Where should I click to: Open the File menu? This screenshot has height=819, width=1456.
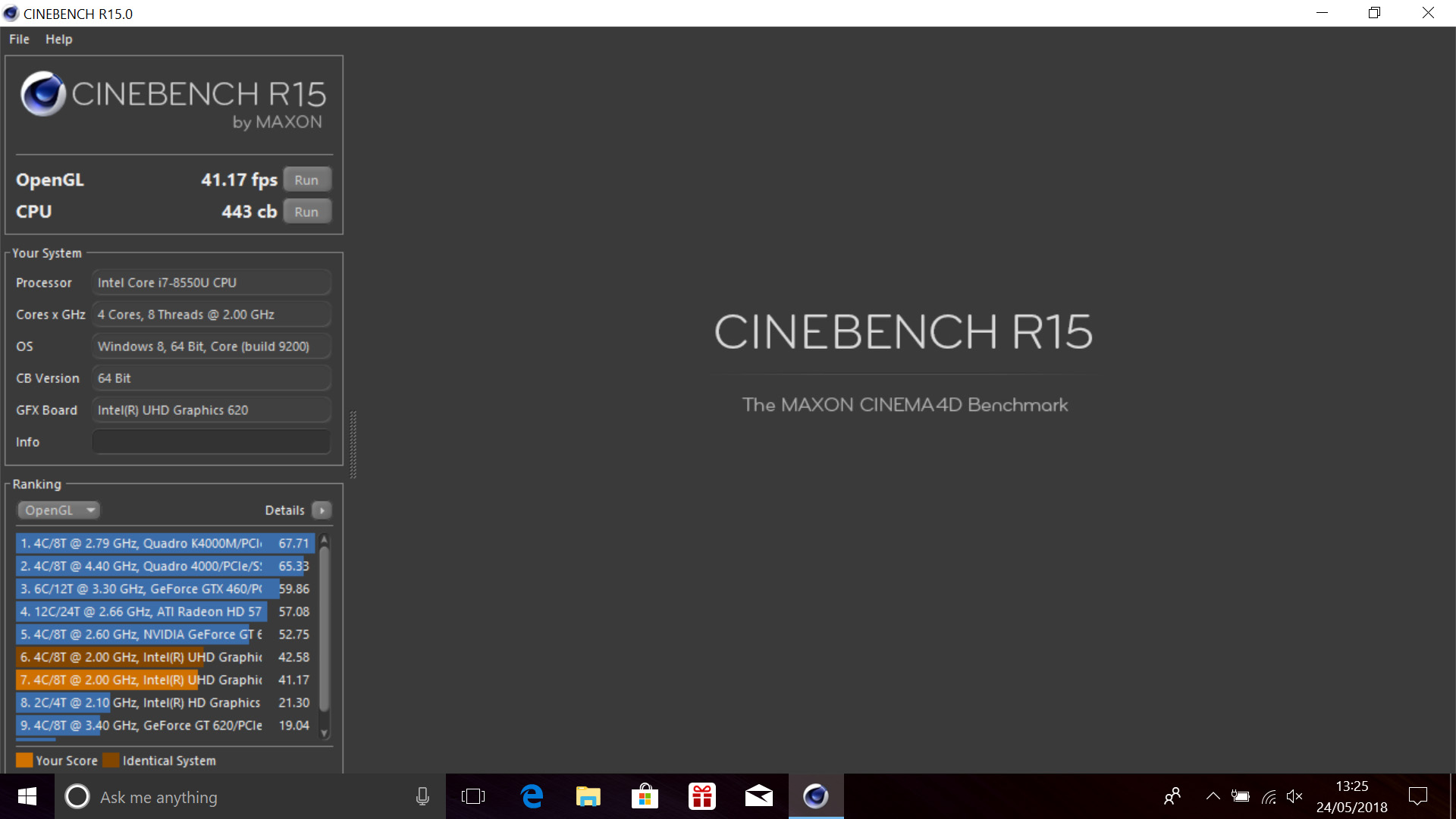click(x=19, y=39)
